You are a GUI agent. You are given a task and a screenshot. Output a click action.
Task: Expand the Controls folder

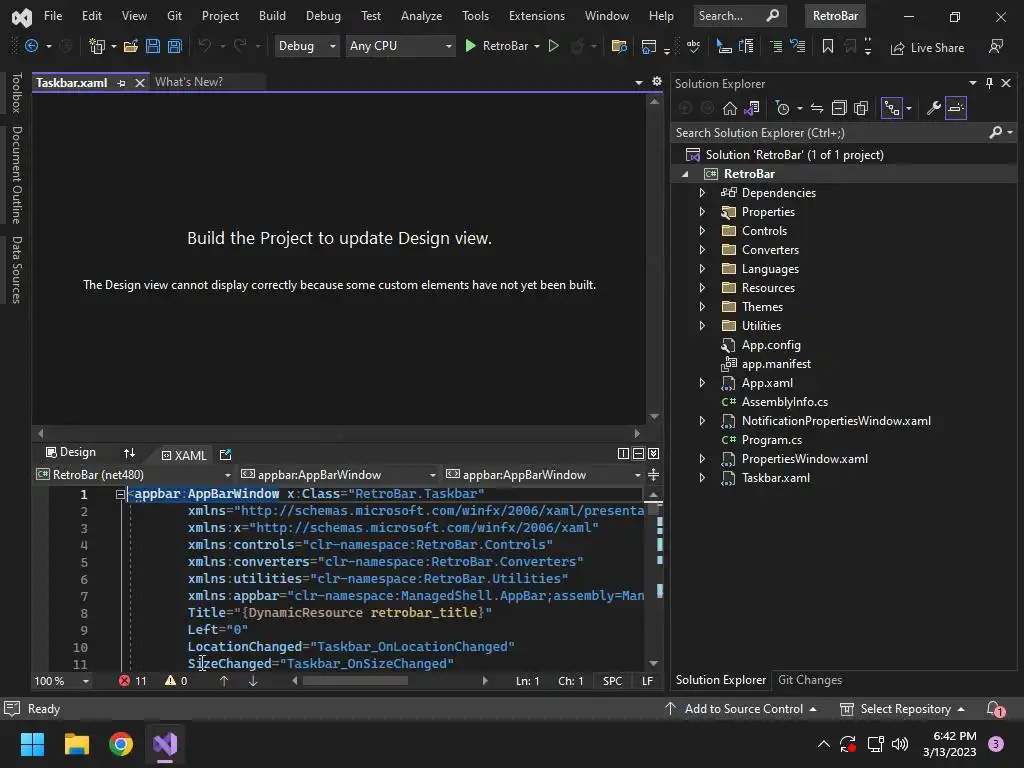(702, 231)
